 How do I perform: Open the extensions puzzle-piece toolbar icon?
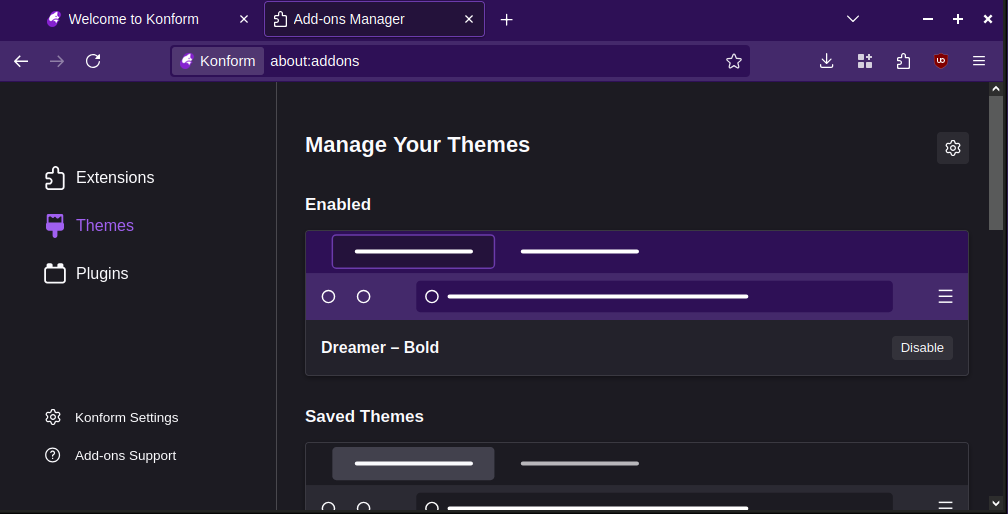903,61
